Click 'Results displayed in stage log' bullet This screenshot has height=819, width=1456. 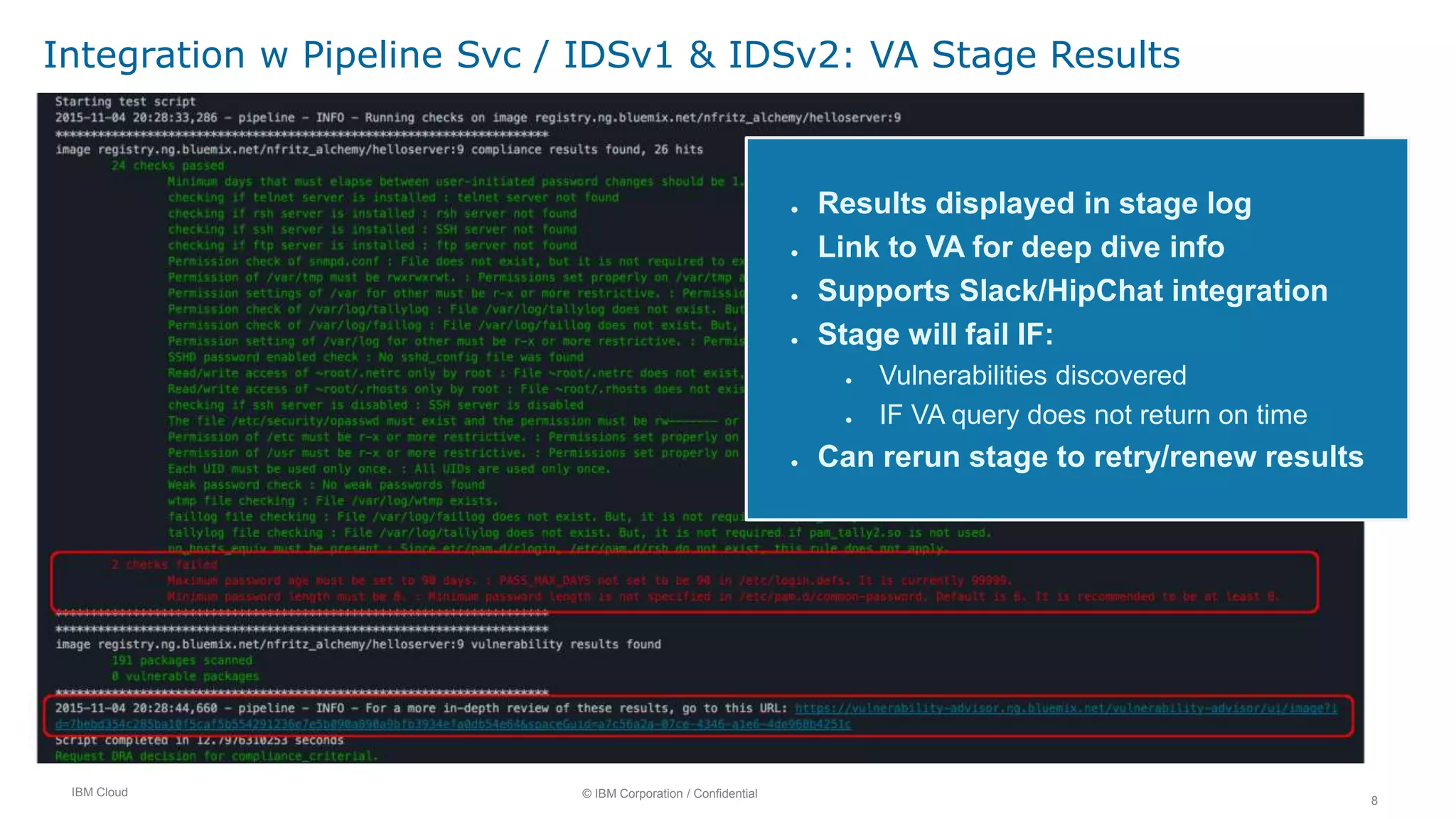(x=1034, y=203)
